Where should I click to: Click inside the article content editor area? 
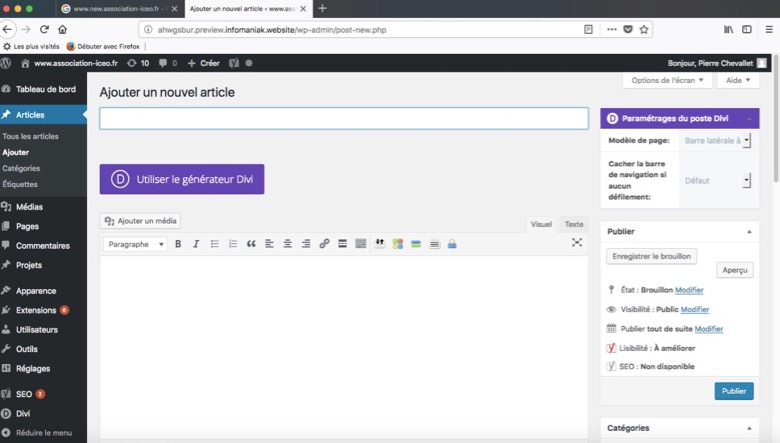pos(344,346)
